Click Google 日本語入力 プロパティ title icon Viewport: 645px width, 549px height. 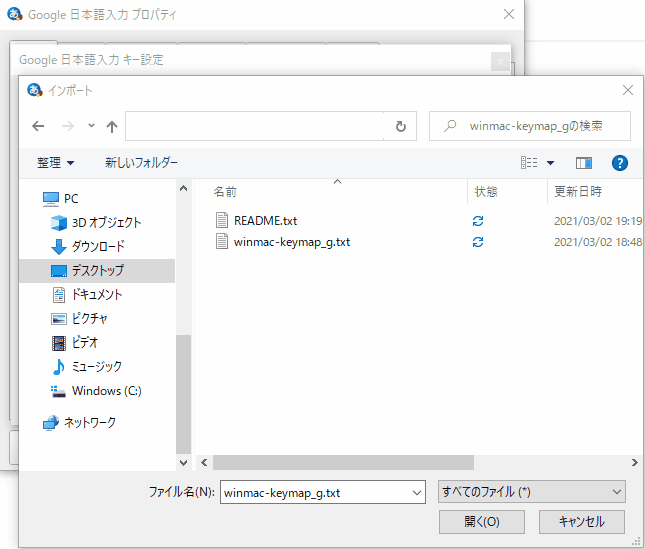(14, 14)
